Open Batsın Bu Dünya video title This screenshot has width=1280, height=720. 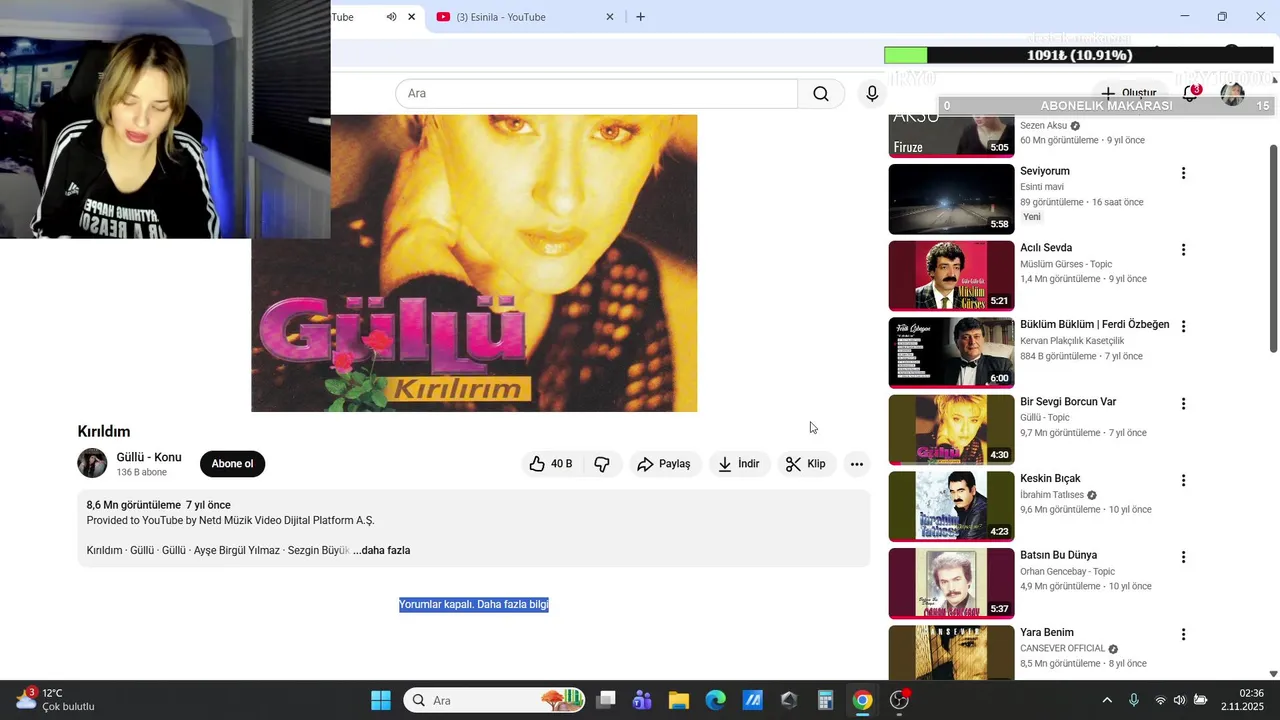click(x=1058, y=555)
